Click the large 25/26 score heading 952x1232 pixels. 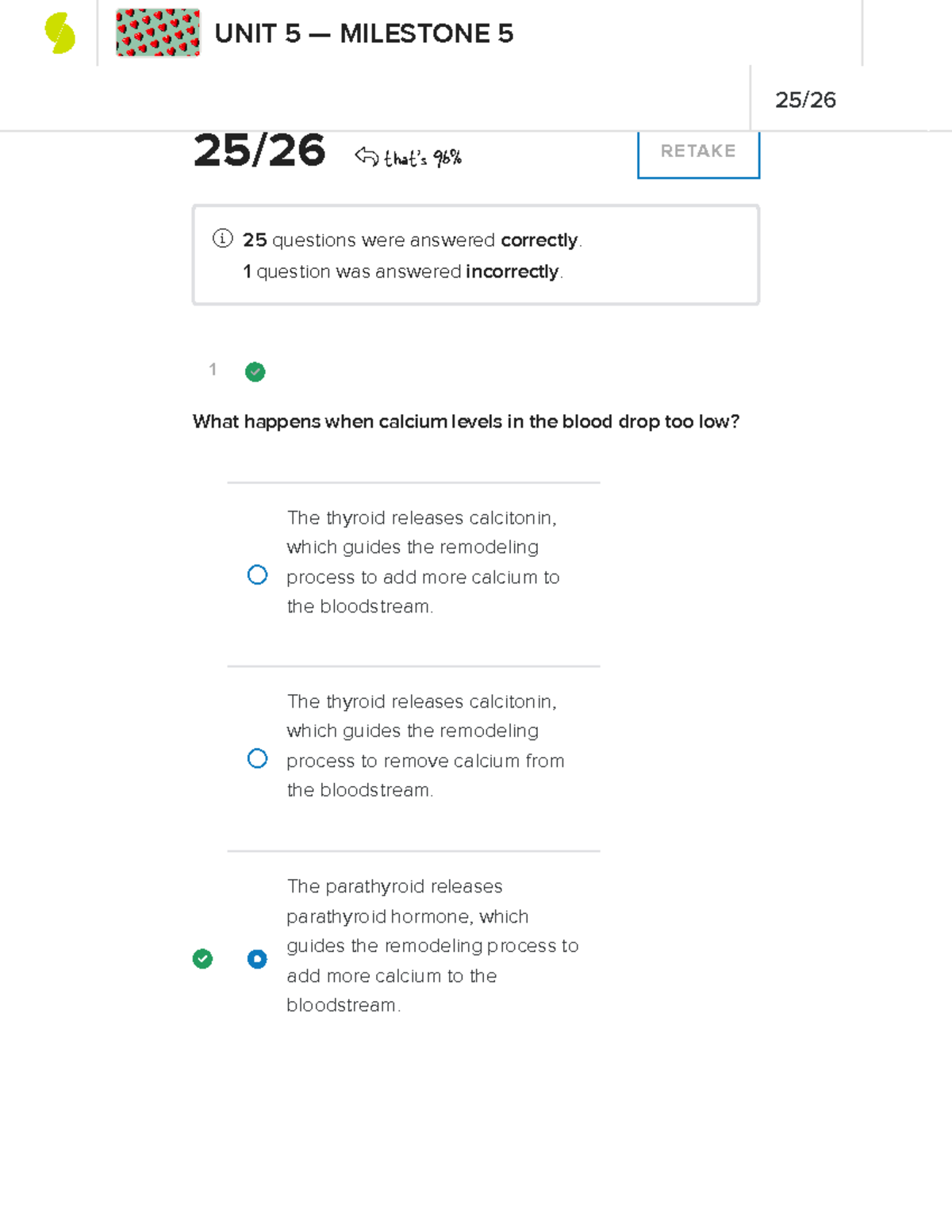[x=259, y=151]
